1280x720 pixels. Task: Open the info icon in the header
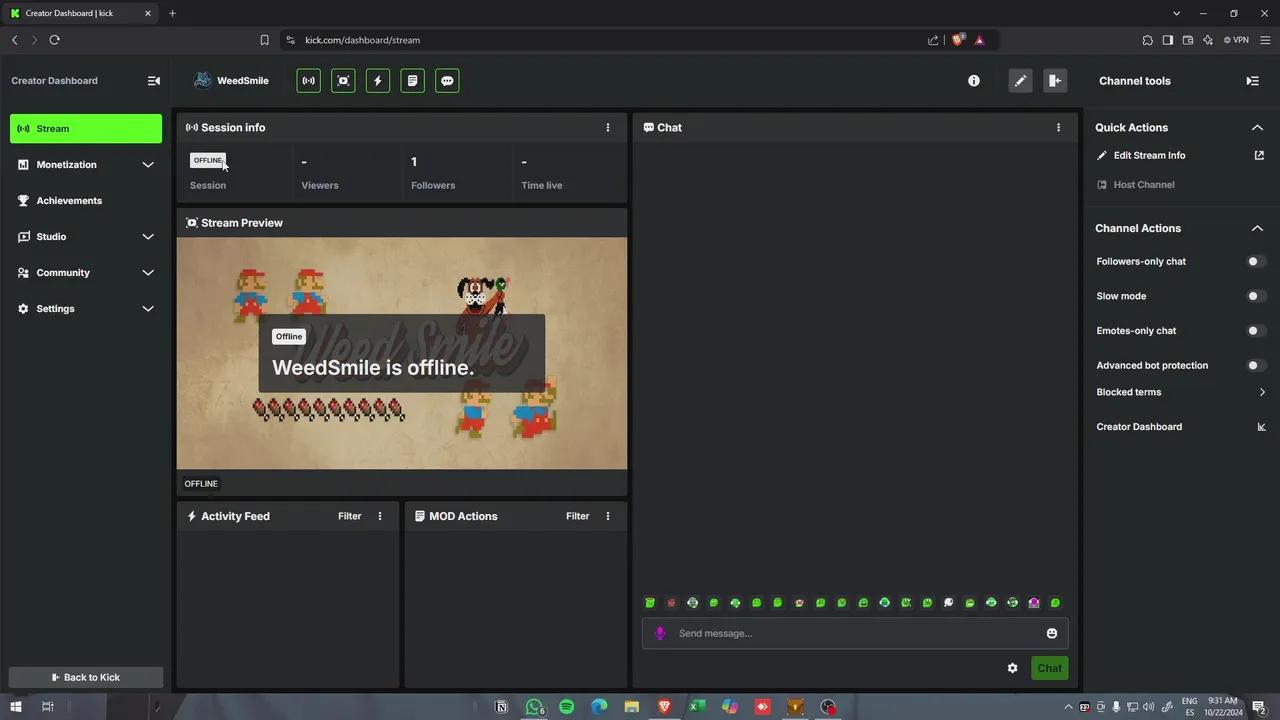pyautogui.click(x=974, y=81)
